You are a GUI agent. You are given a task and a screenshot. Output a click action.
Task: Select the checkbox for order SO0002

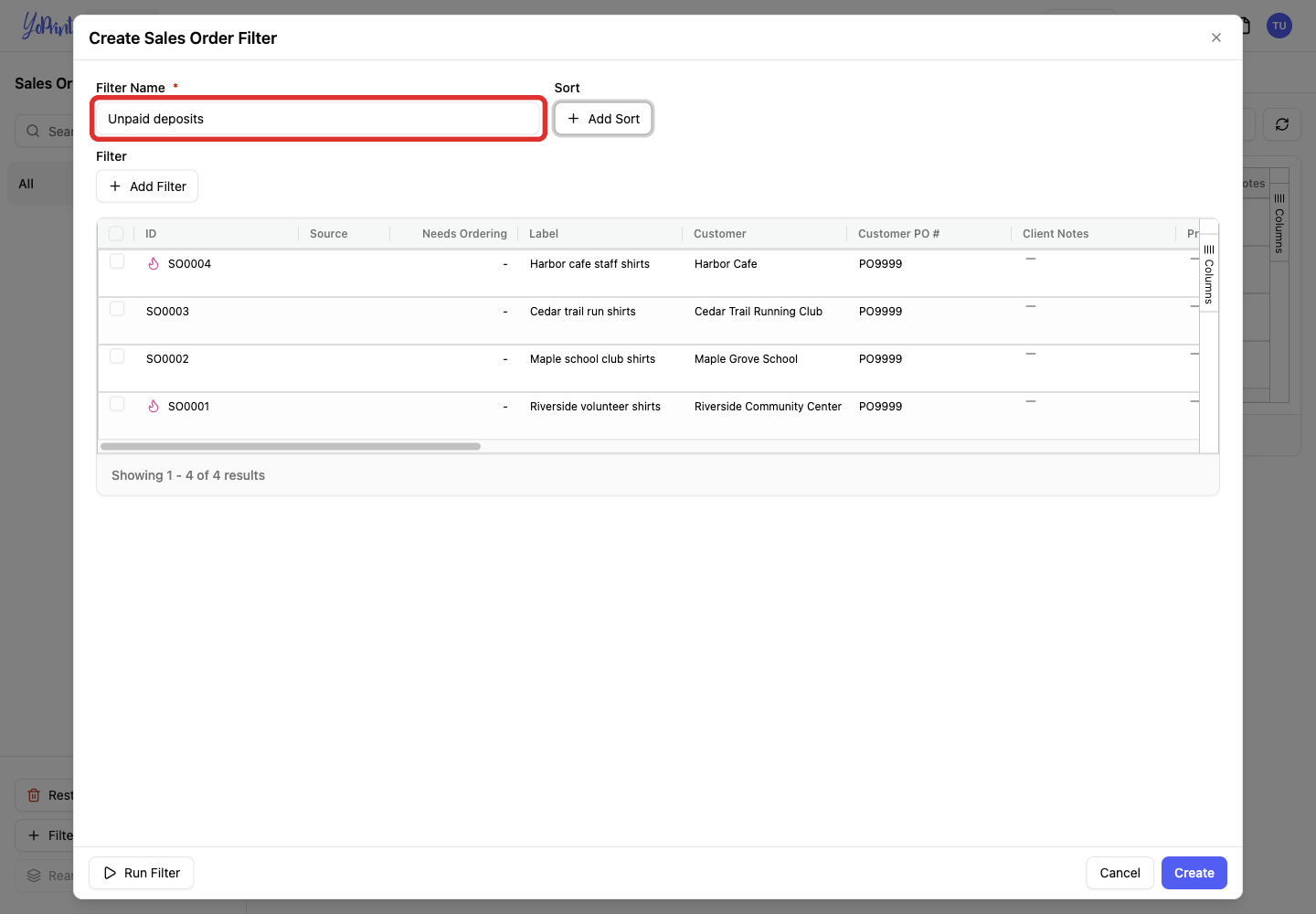coord(117,356)
